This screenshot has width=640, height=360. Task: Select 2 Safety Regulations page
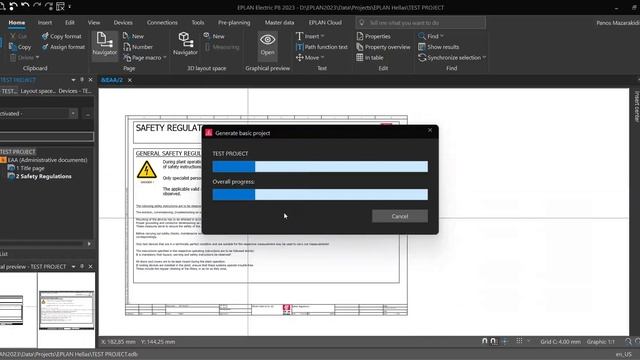(44, 176)
